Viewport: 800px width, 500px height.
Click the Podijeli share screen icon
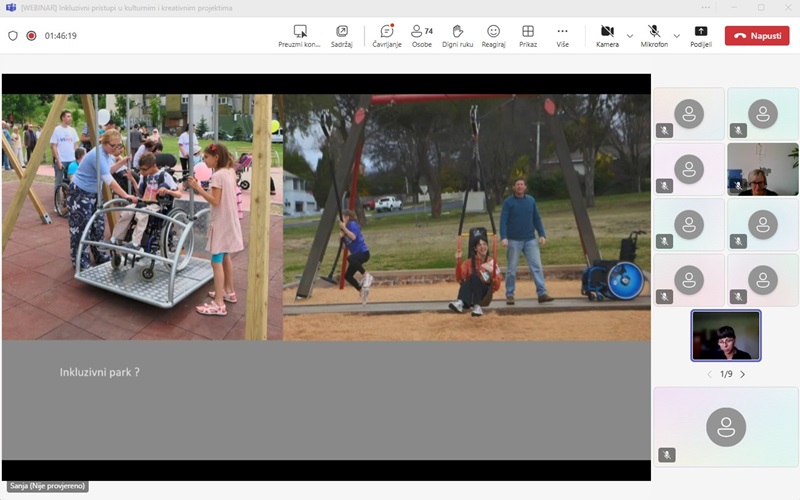tap(700, 35)
